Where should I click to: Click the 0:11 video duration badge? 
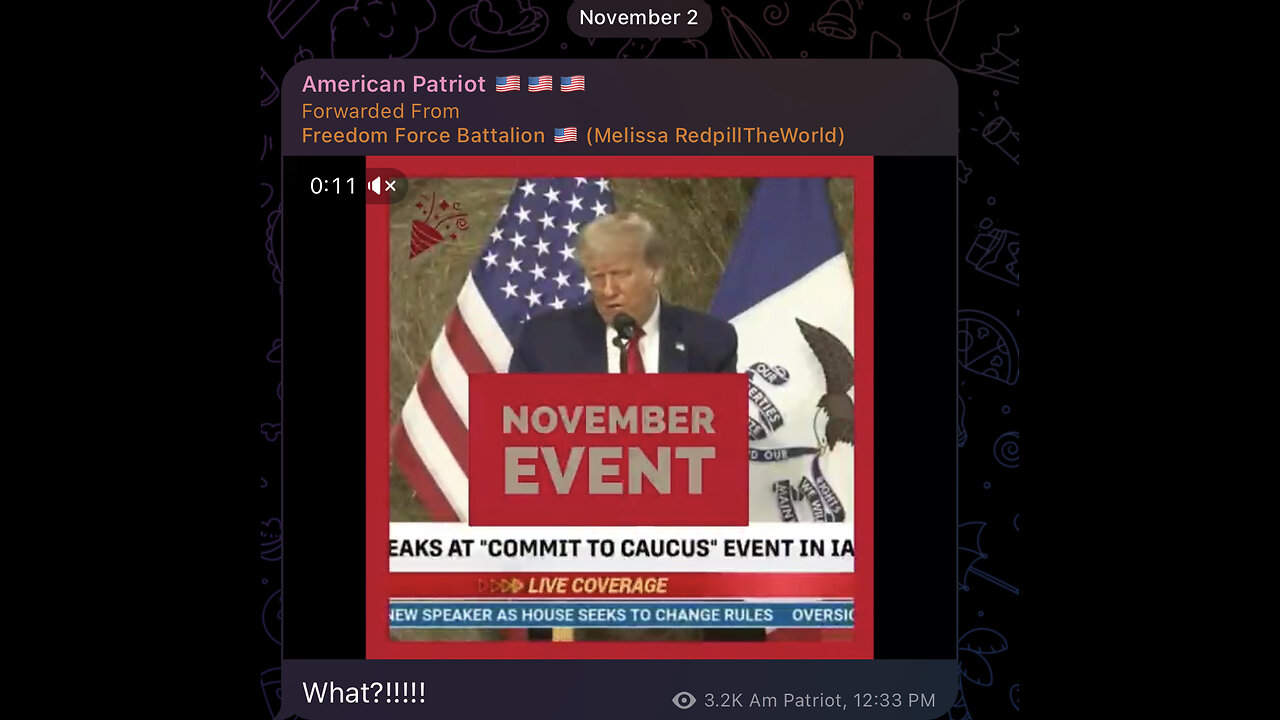[x=333, y=186]
